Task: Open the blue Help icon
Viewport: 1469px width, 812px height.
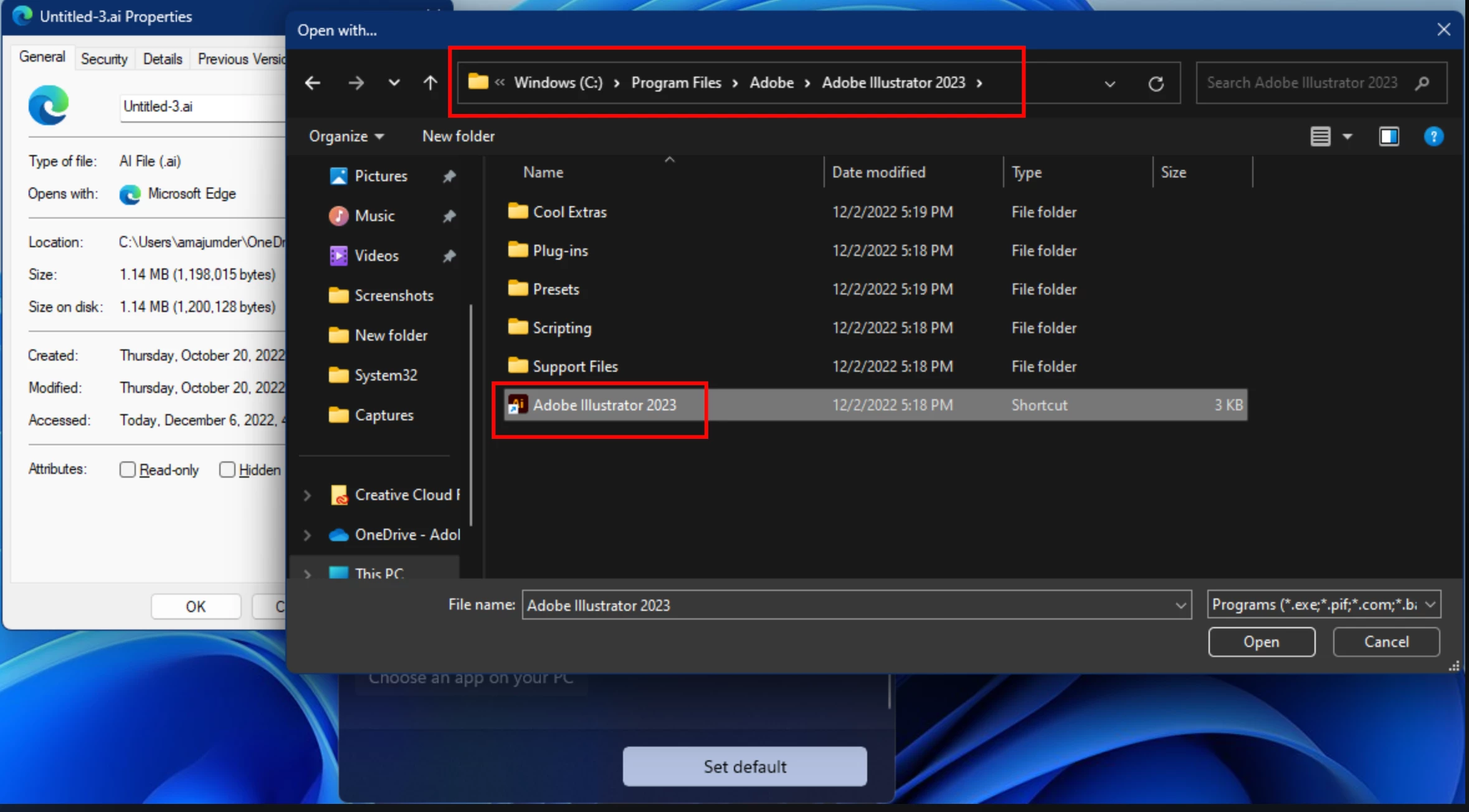Action: coord(1433,136)
